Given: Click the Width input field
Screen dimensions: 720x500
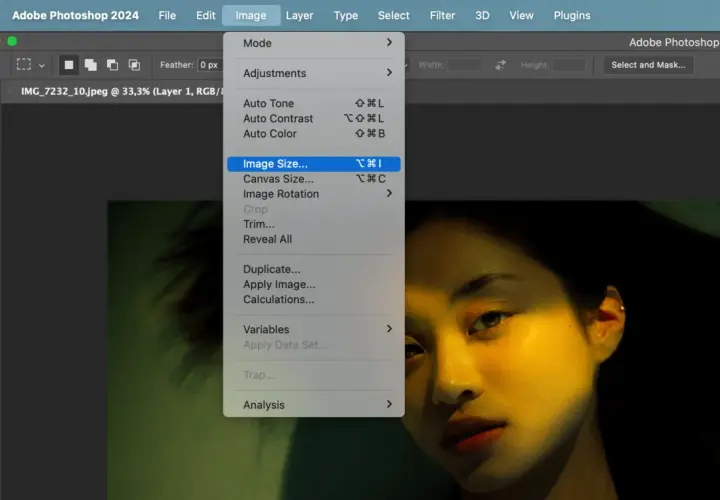Looking at the screenshot, I should (463, 65).
